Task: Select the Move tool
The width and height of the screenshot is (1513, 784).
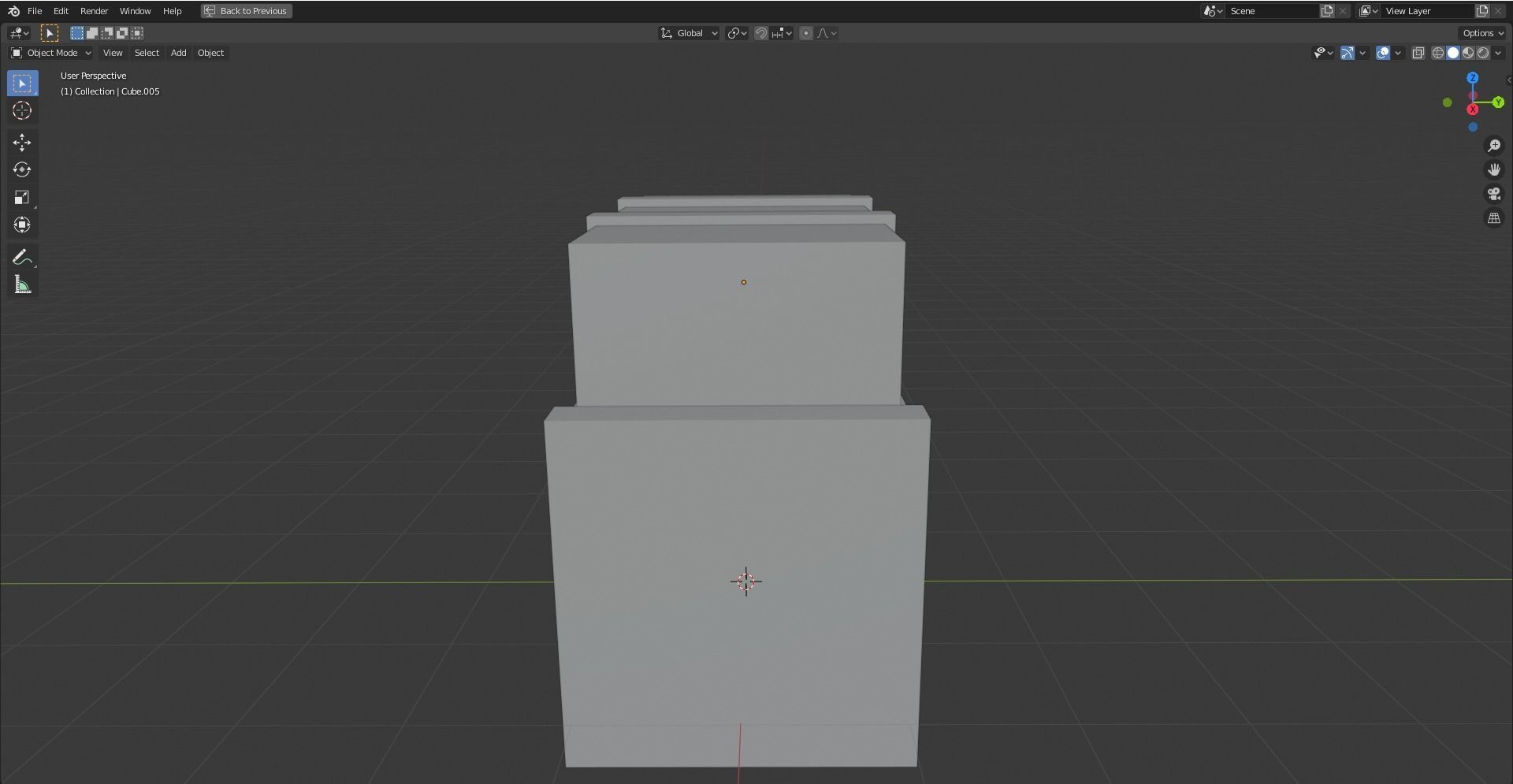Action: 21,143
